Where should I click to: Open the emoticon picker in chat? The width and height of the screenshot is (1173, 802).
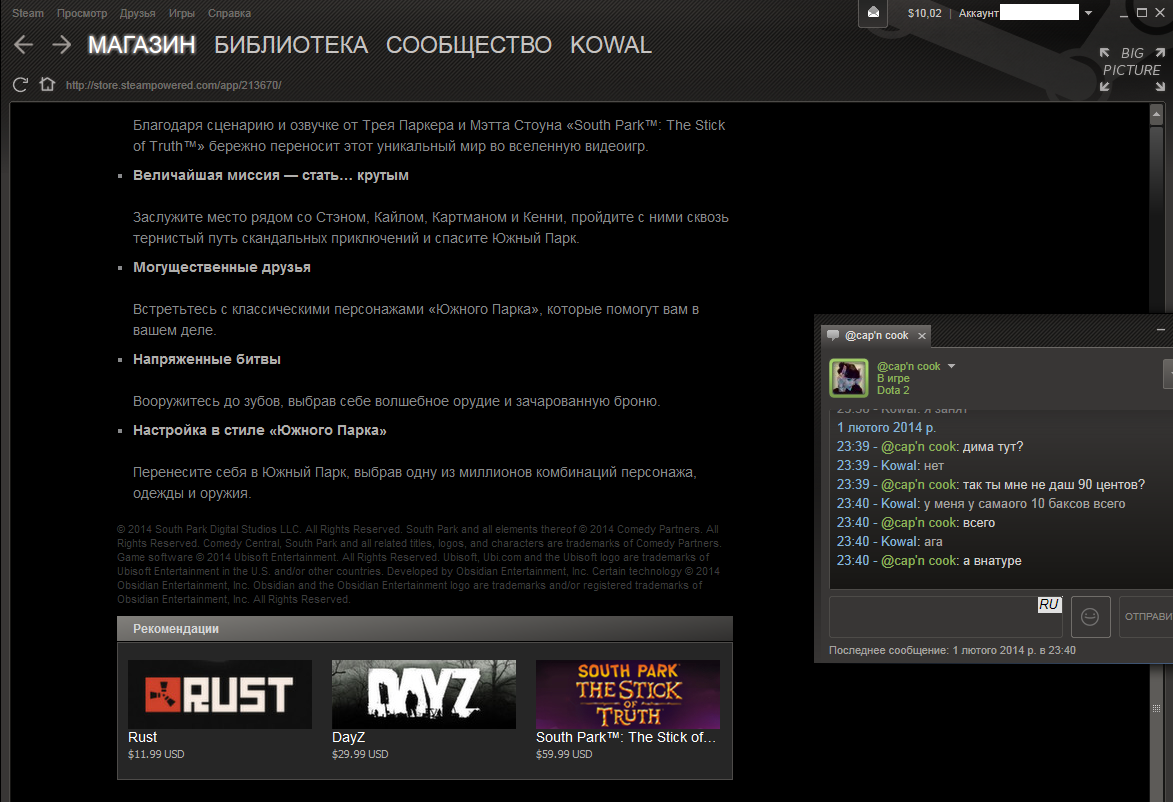tap(1090, 616)
